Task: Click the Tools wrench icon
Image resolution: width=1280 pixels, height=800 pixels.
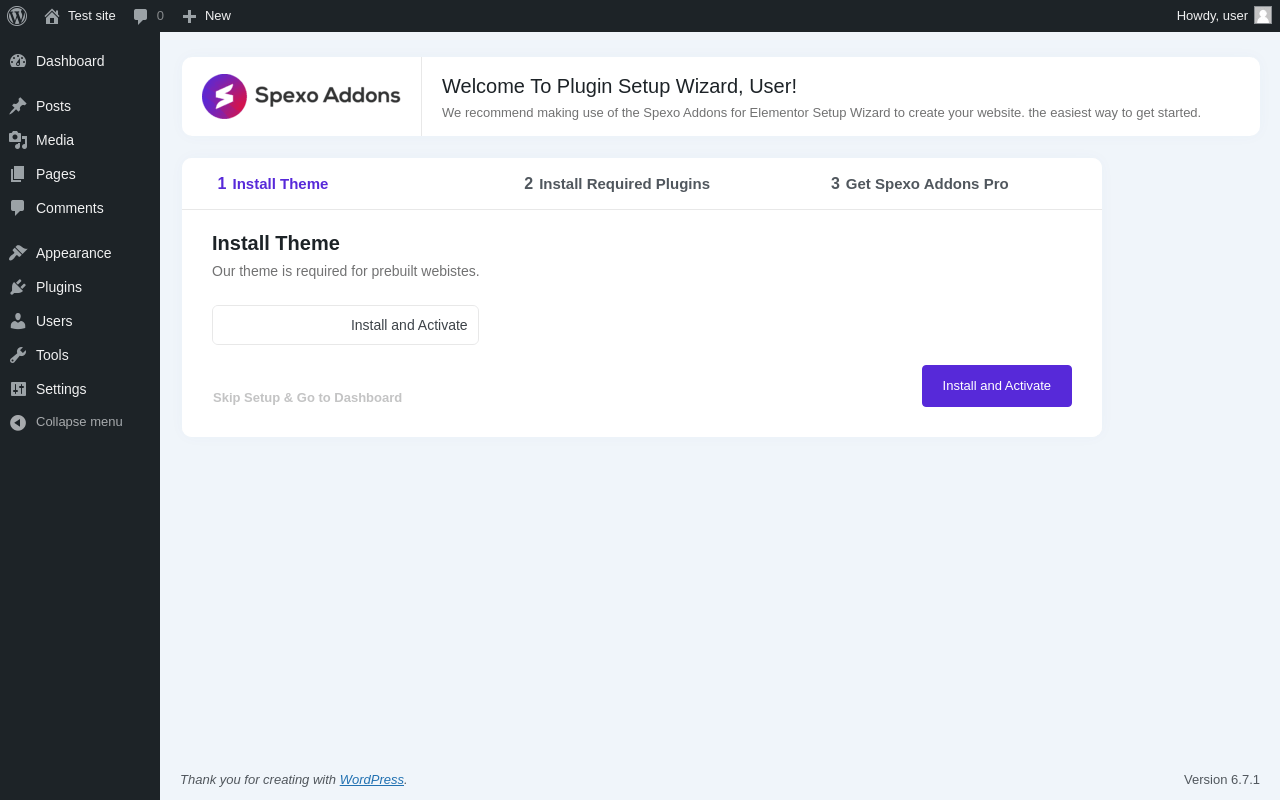Action: point(18,355)
